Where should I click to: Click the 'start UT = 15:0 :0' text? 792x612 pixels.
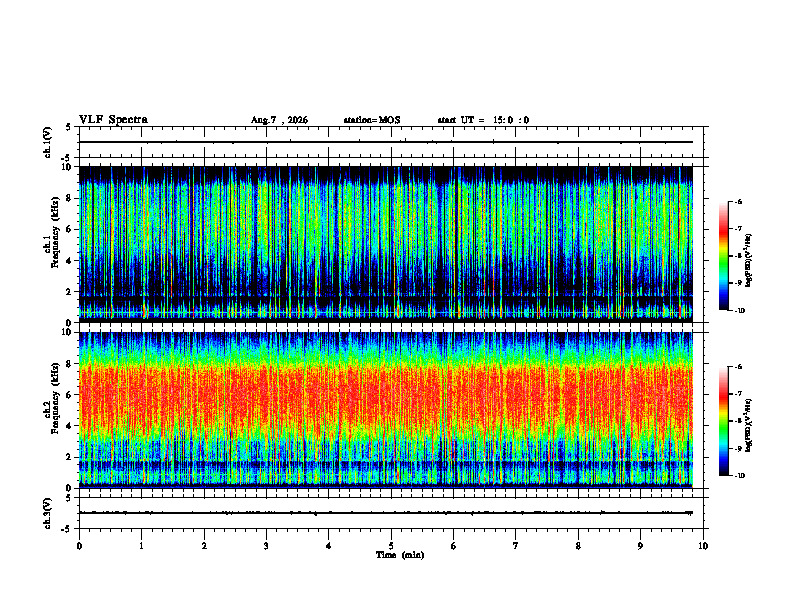483,120
